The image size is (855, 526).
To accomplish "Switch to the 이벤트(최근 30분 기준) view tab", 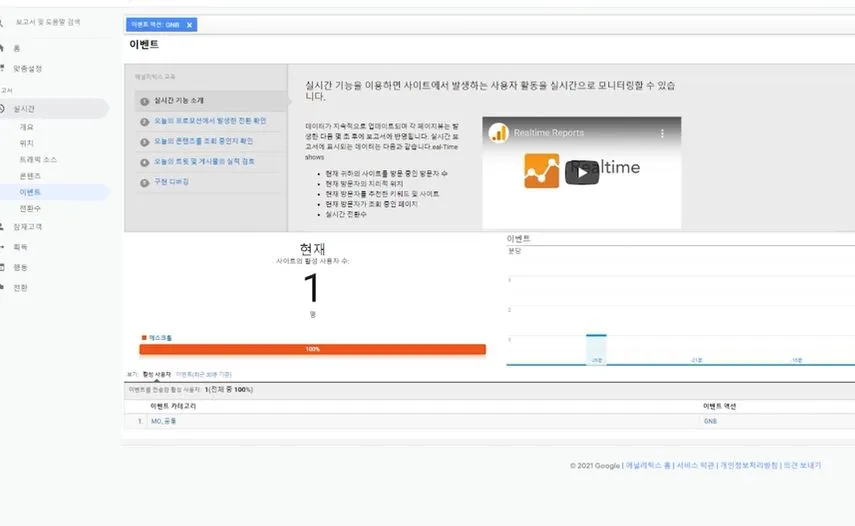I will [204, 374].
